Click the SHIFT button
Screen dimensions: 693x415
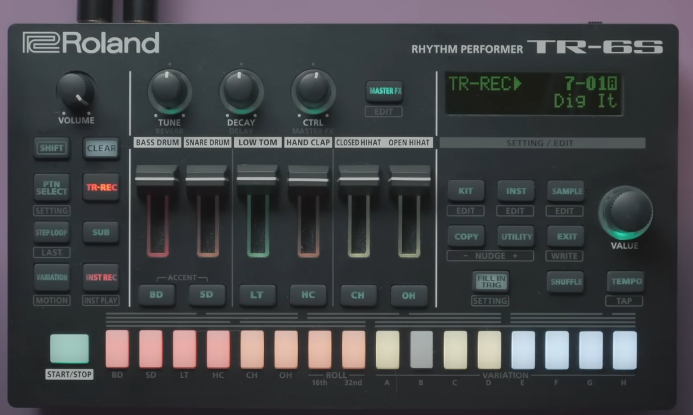(52, 148)
